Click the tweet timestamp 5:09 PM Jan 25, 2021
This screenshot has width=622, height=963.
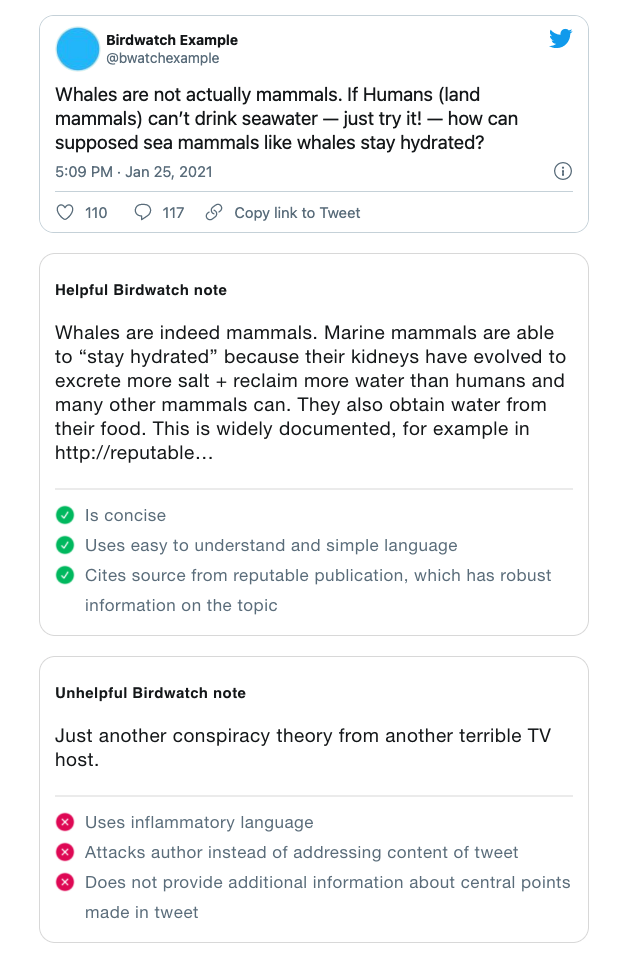click(134, 172)
